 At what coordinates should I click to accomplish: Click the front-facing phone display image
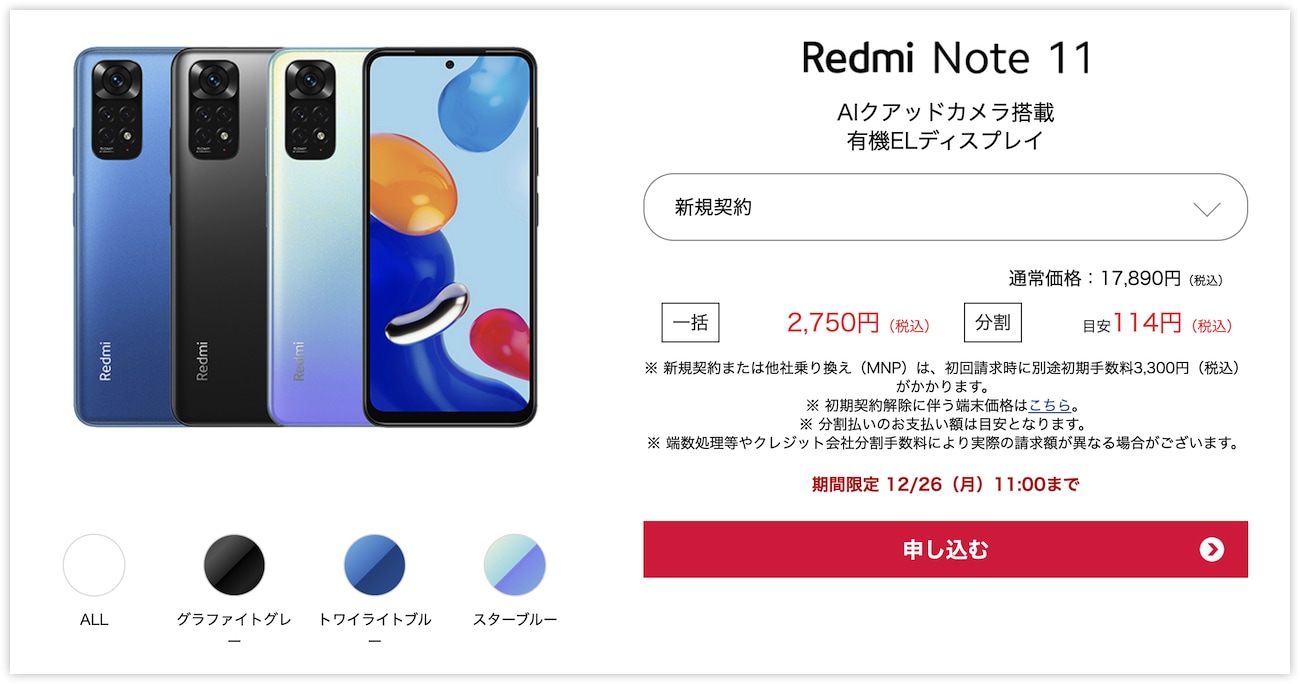[x=449, y=236]
